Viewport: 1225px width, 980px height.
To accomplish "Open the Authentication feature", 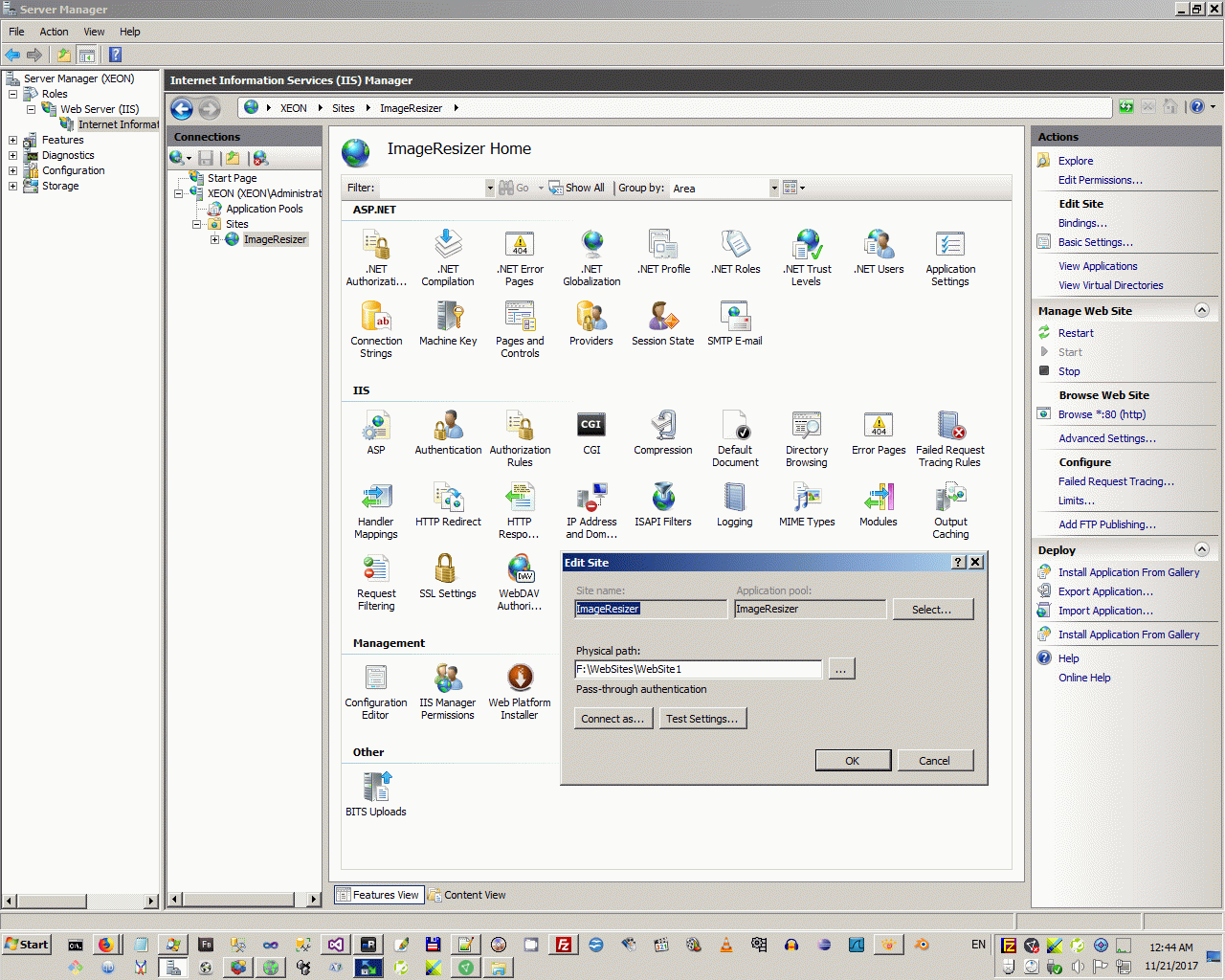I will click(x=448, y=433).
